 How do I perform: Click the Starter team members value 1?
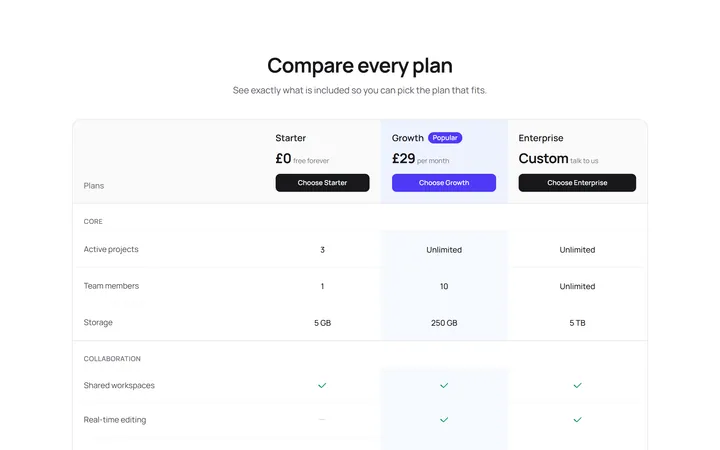pos(322,286)
